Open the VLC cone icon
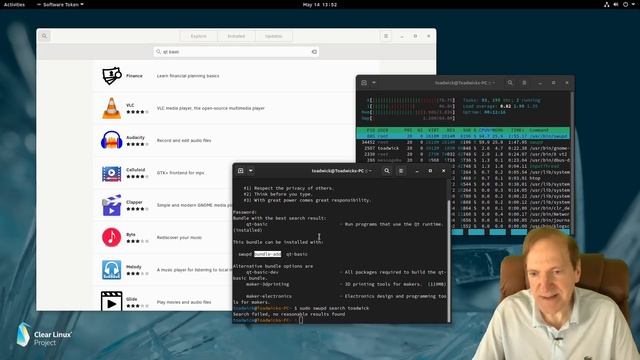The height and width of the screenshot is (360, 640). click(111, 108)
